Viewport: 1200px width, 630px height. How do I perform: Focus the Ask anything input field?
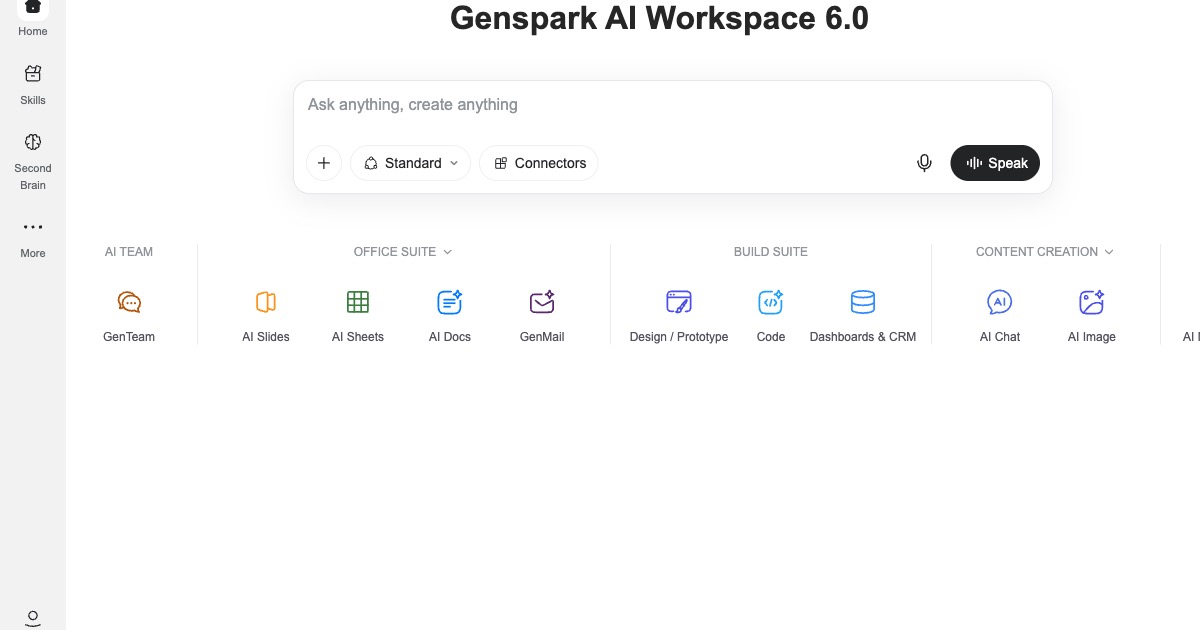point(672,105)
